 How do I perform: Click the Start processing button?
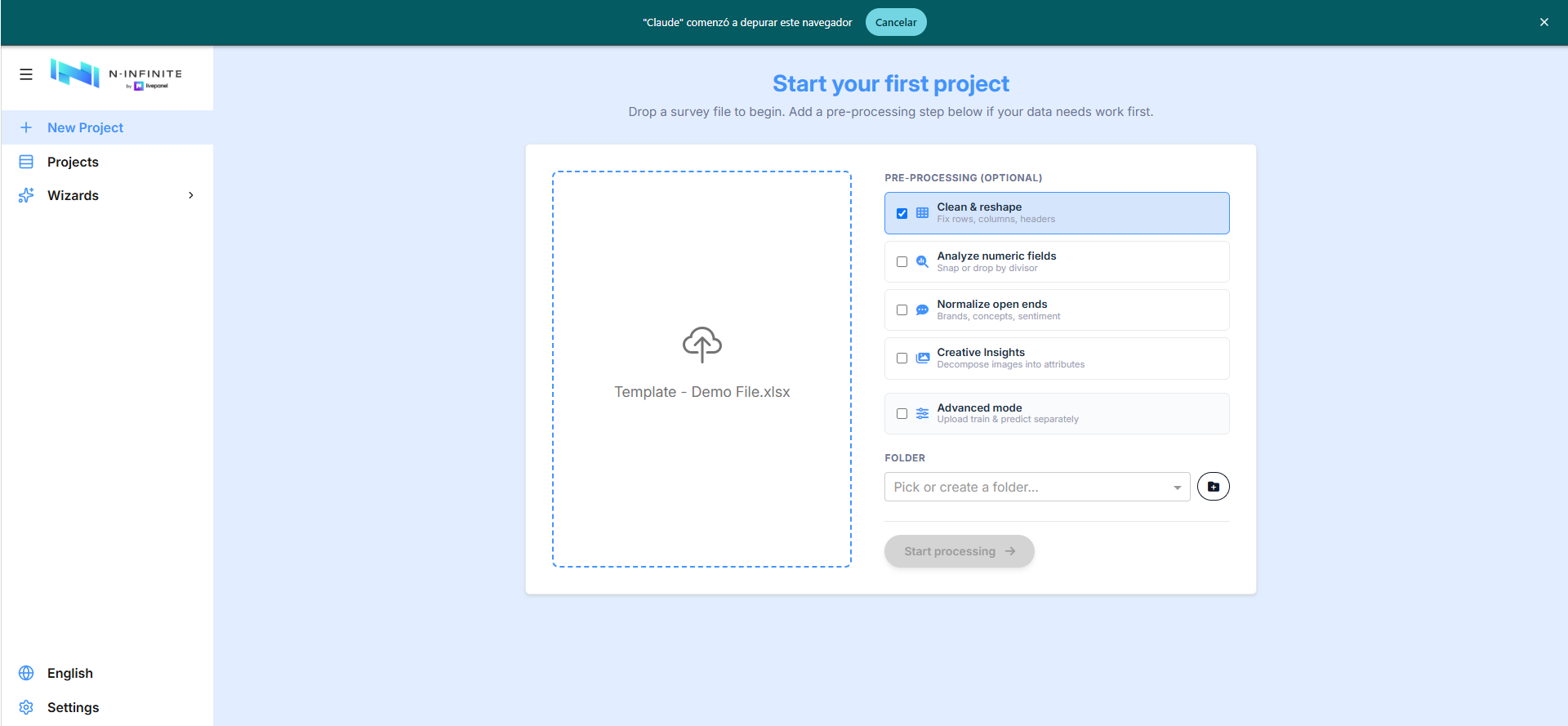tap(960, 551)
